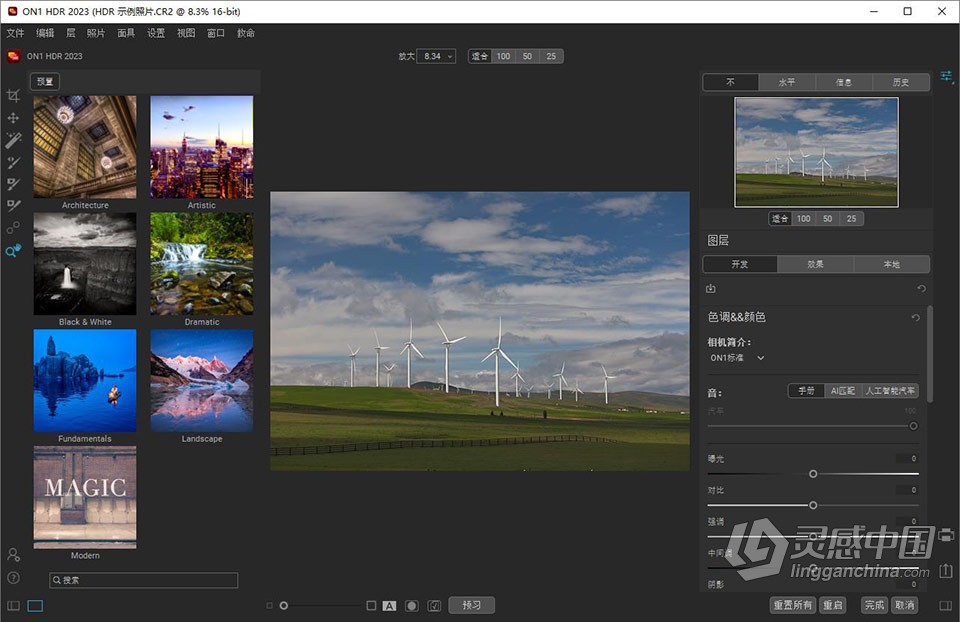This screenshot has width=960, height=622.
Task: Click the export icon under the Layers tabs
Action: 710,288
